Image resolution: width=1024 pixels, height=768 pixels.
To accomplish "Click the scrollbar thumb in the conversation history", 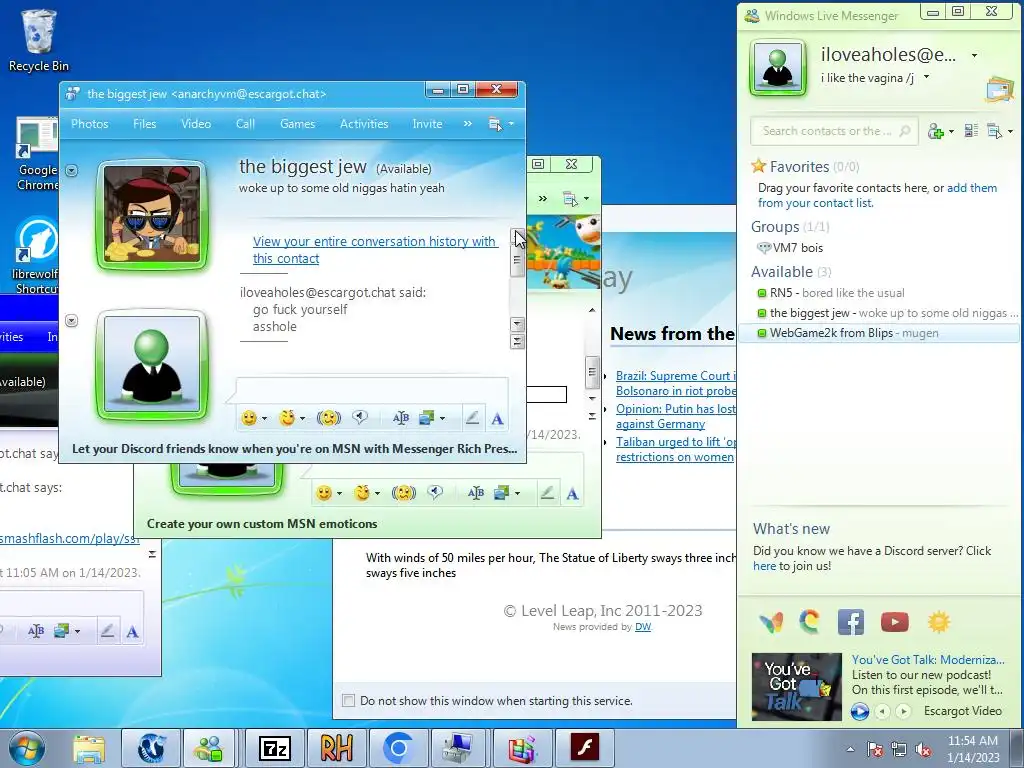I will tap(517, 259).
